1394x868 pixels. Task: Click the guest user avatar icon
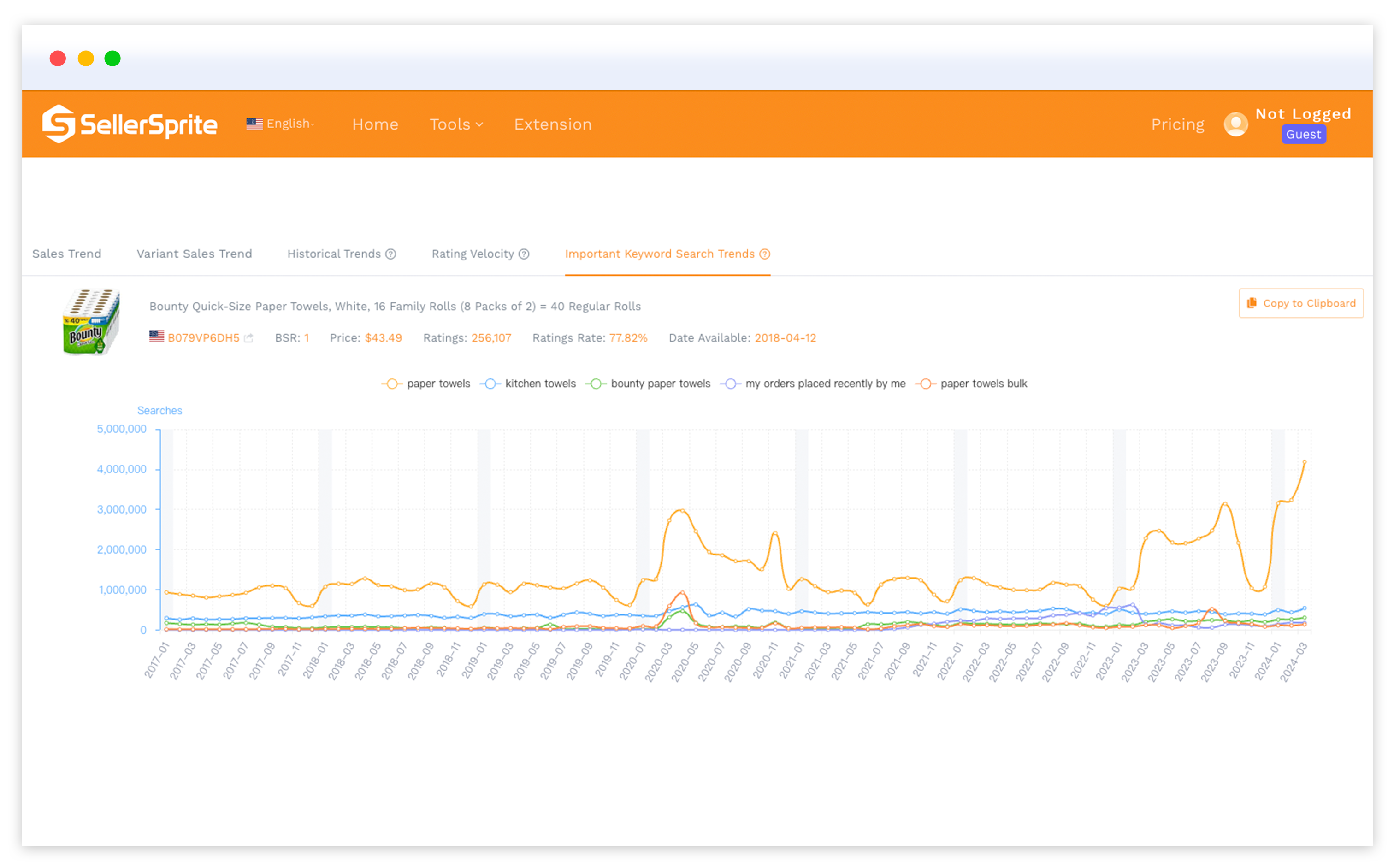coord(1235,124)
